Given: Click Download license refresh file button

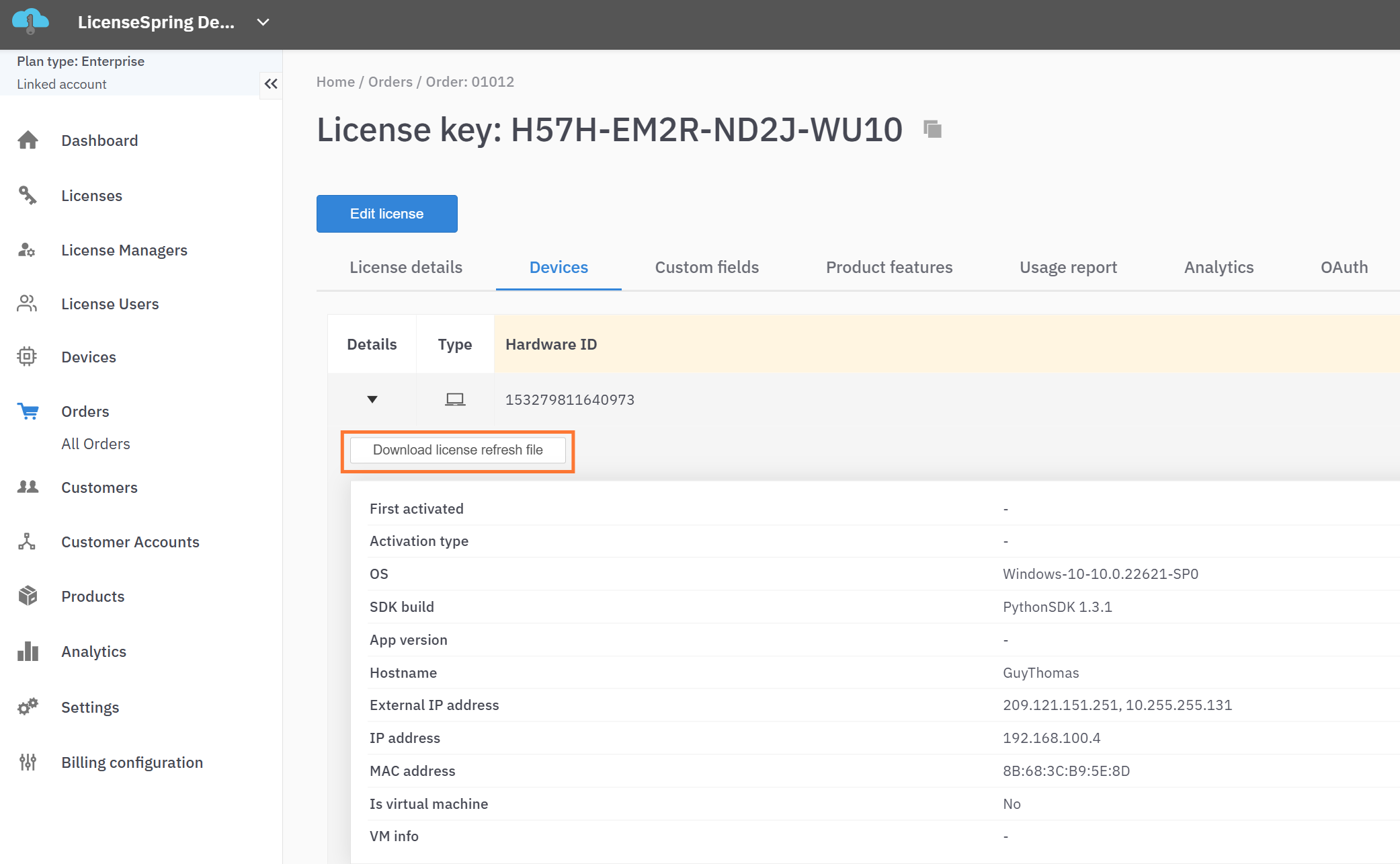Looking at the screenshot, I should tap(458, 450).
